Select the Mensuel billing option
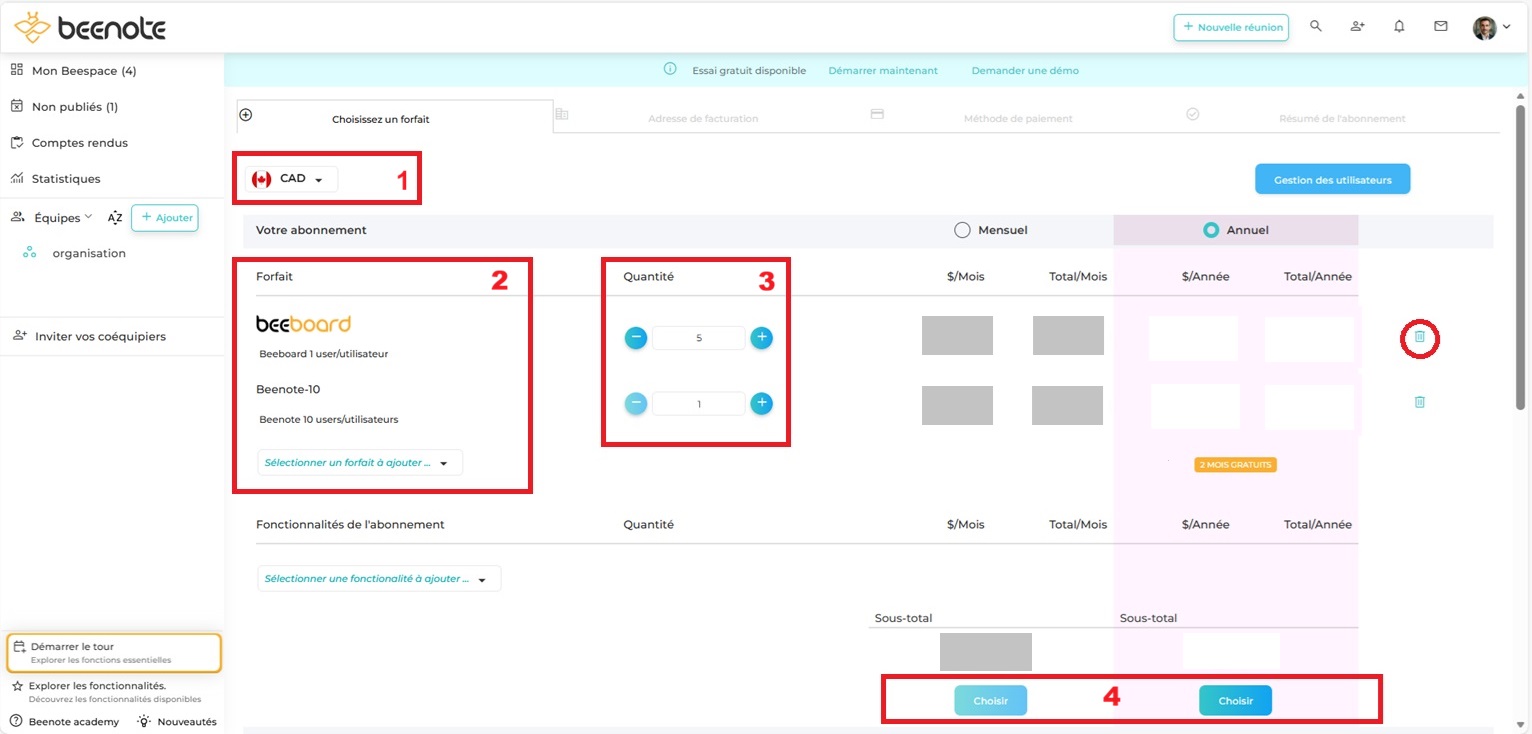Image resolution: width=1532 pixels, height=734 pixels. (963, 230)
